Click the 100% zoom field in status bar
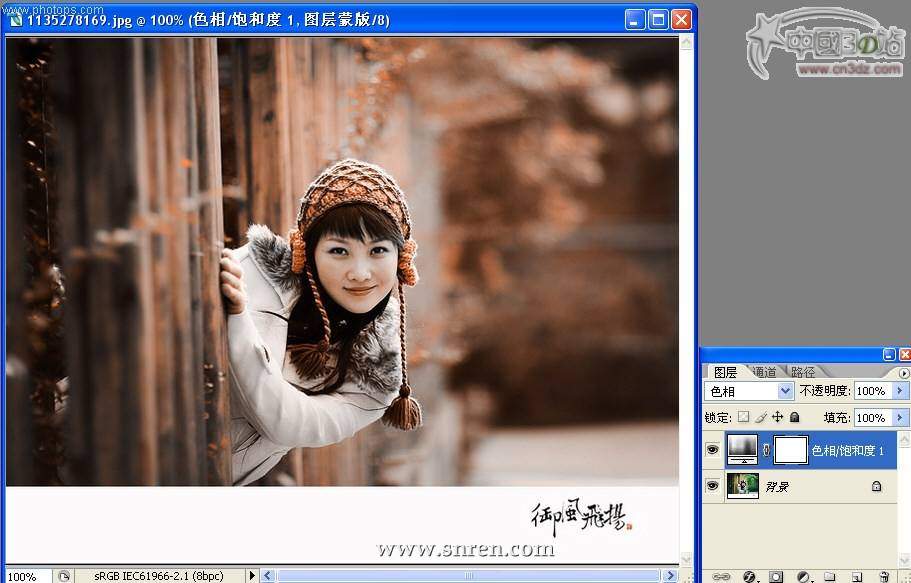 (27, 576)
